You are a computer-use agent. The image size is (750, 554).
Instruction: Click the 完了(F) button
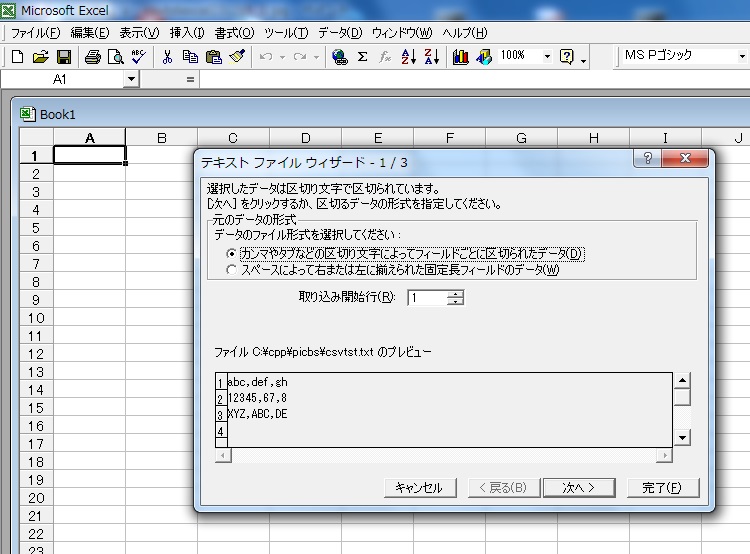(662, 488)
